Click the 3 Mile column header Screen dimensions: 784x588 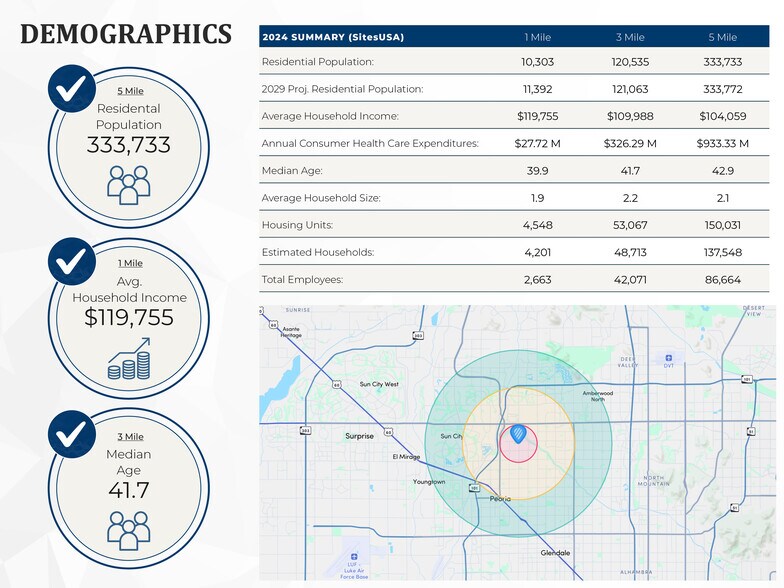631,37
